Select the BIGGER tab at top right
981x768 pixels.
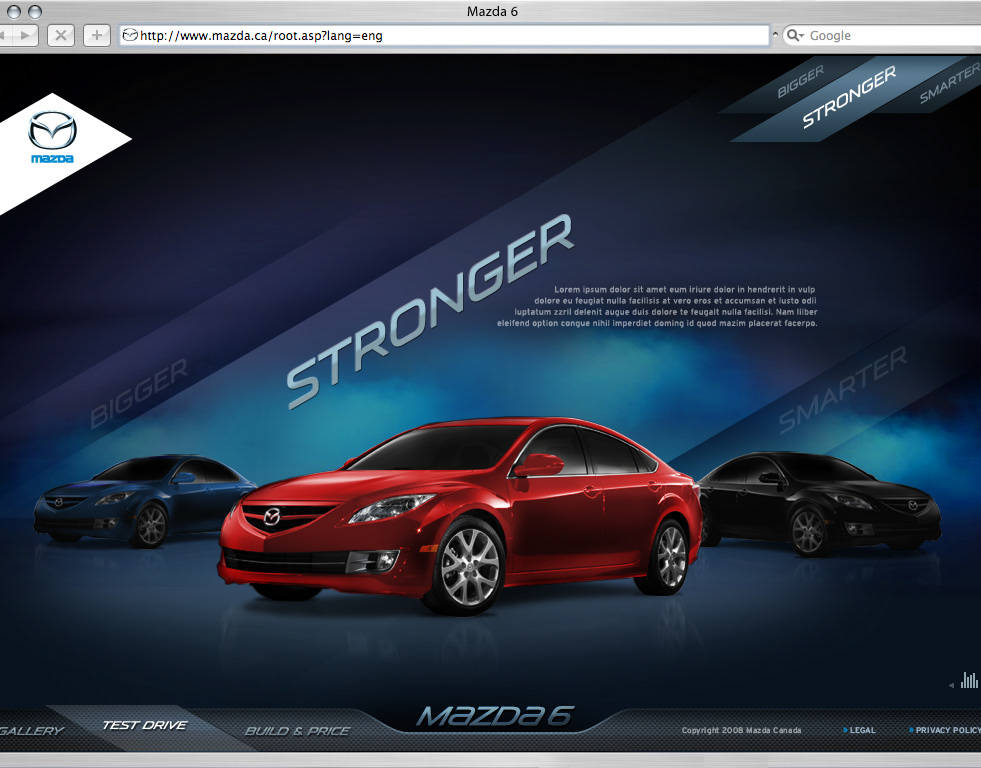coord(801,82)
